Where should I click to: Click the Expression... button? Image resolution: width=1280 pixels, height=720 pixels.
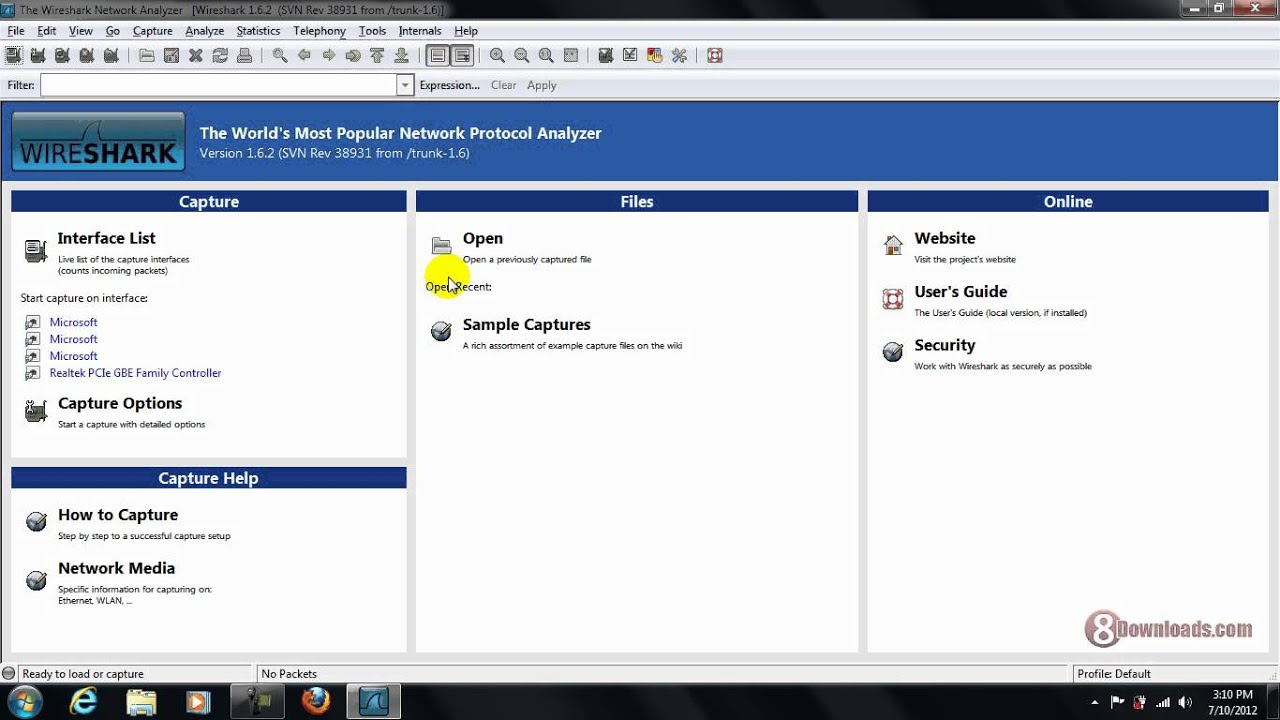(x=450, y=86)
